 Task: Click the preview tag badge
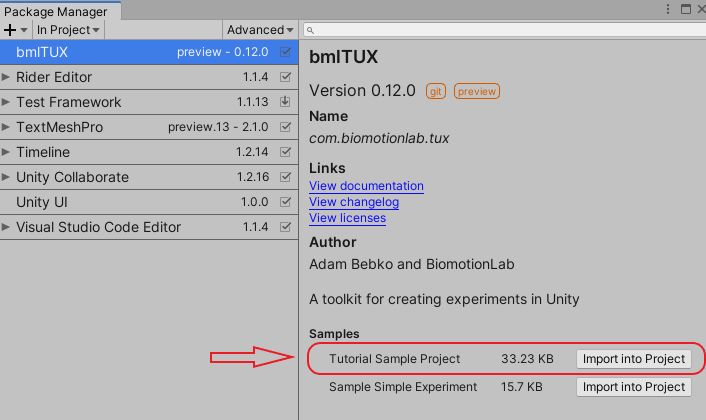coord(477,91)
